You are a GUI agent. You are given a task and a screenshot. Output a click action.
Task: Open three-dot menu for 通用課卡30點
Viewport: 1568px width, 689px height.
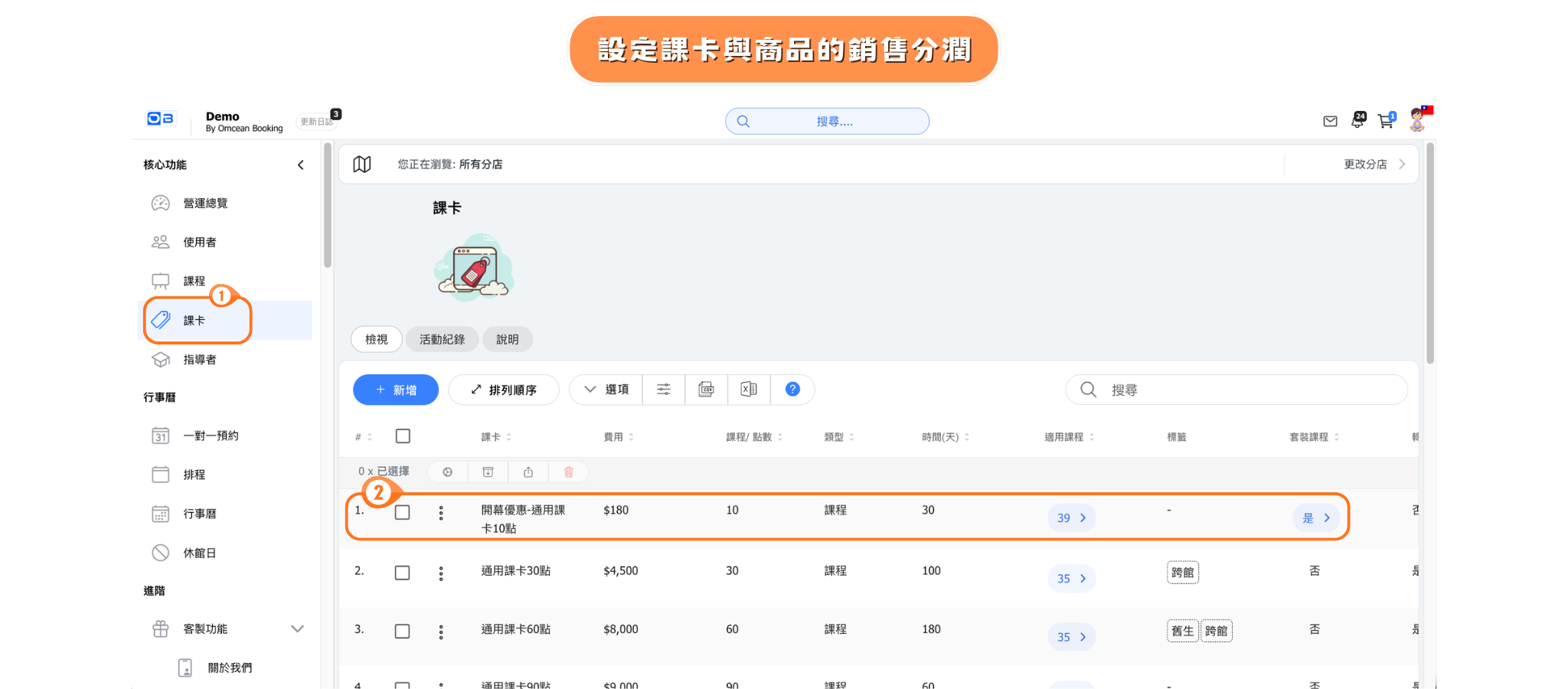point(441,573)
